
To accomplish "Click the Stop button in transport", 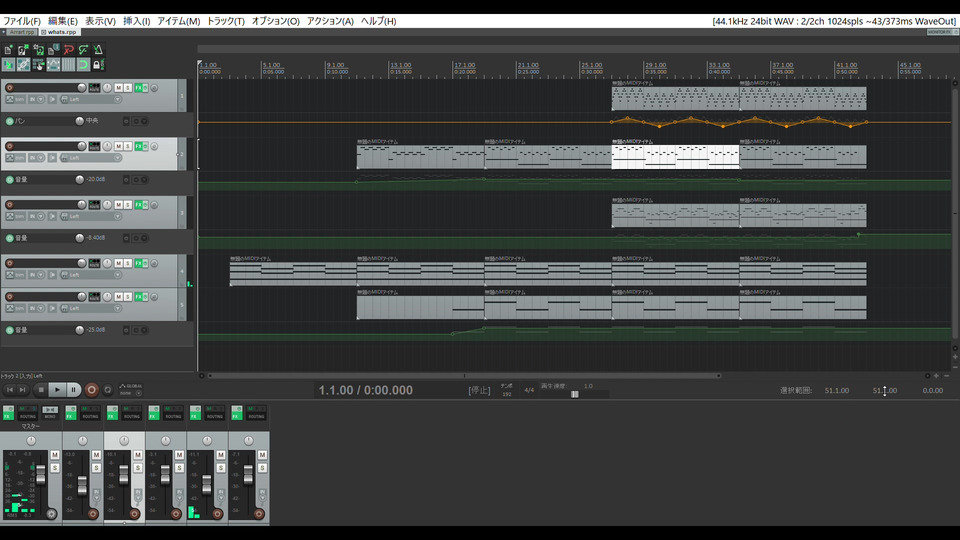I will point(41,389).
